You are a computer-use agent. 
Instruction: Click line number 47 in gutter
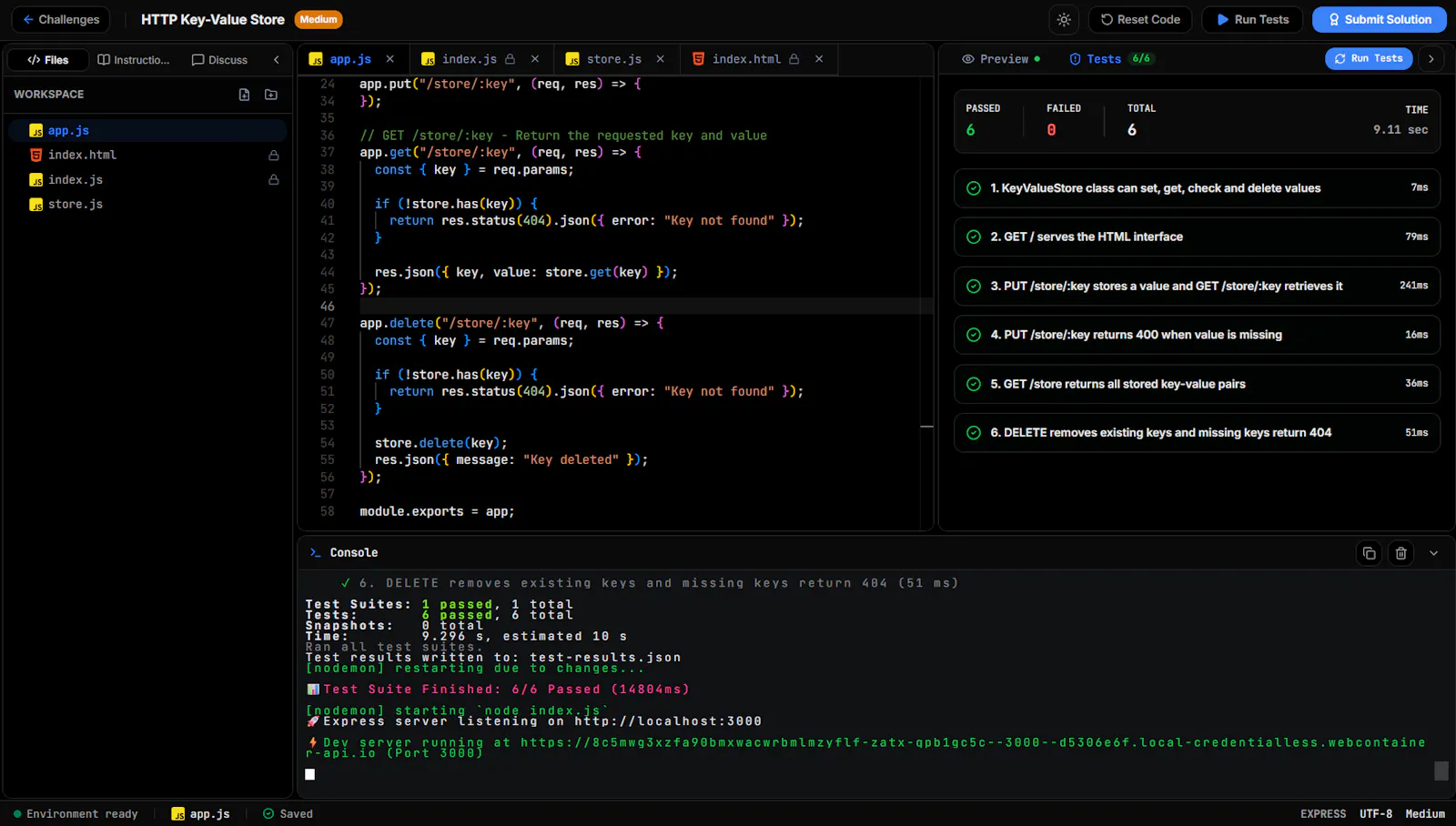[x=328, y=324]
